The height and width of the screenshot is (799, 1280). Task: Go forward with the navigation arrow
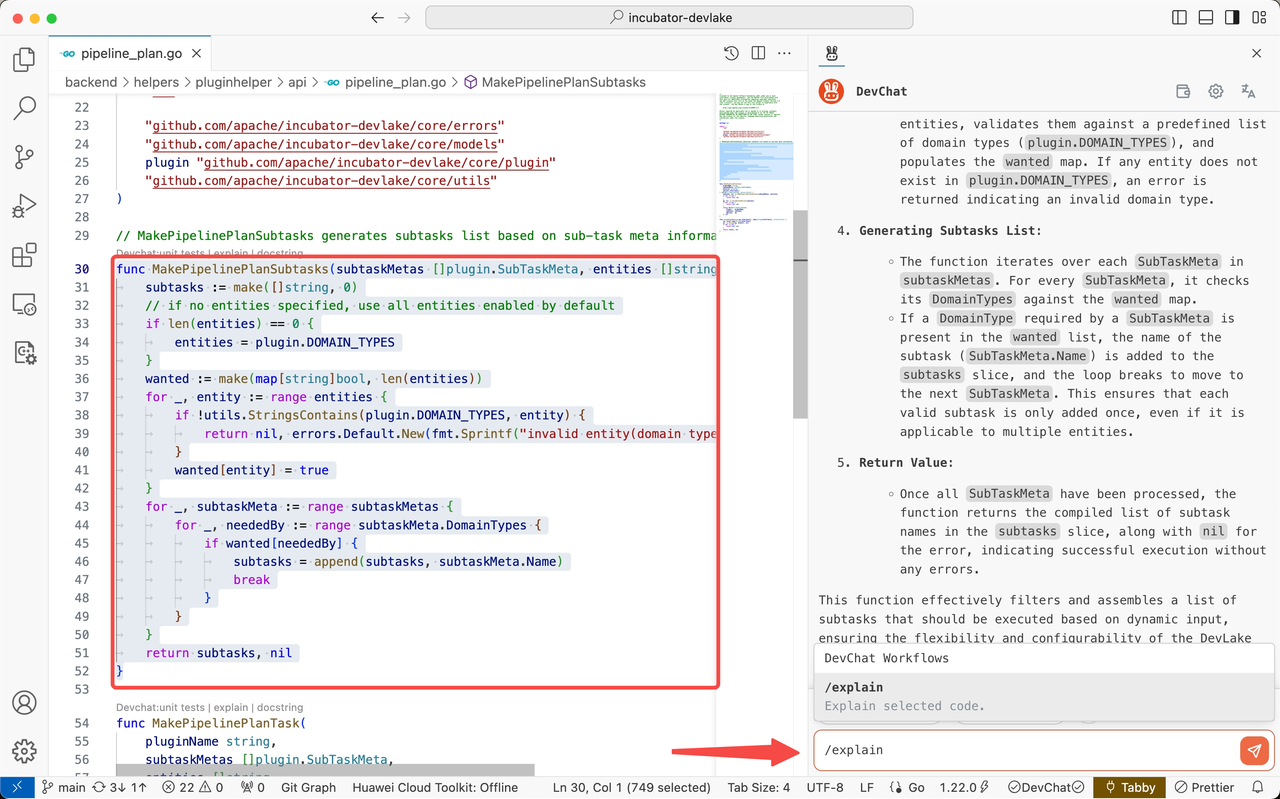point(404,18)
